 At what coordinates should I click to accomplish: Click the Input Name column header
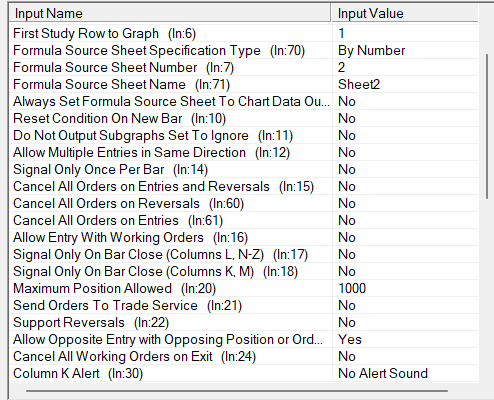(170, 13)
